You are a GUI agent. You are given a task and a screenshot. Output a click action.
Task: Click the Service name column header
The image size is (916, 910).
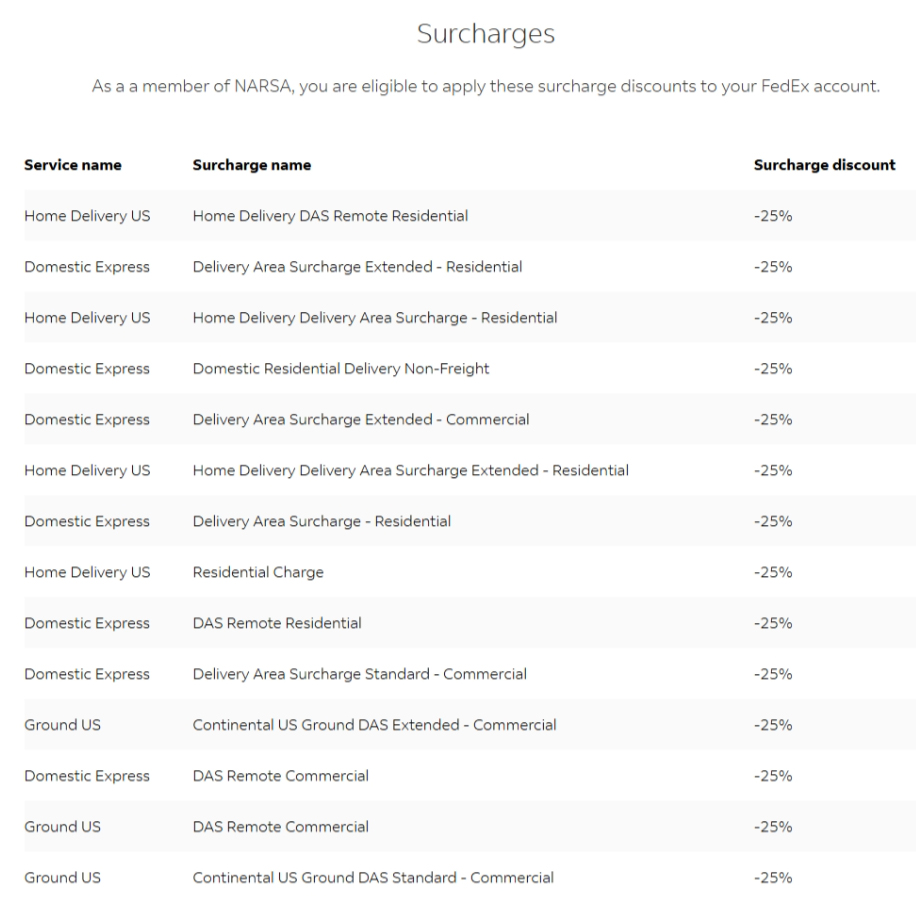[x=73, y=165]
